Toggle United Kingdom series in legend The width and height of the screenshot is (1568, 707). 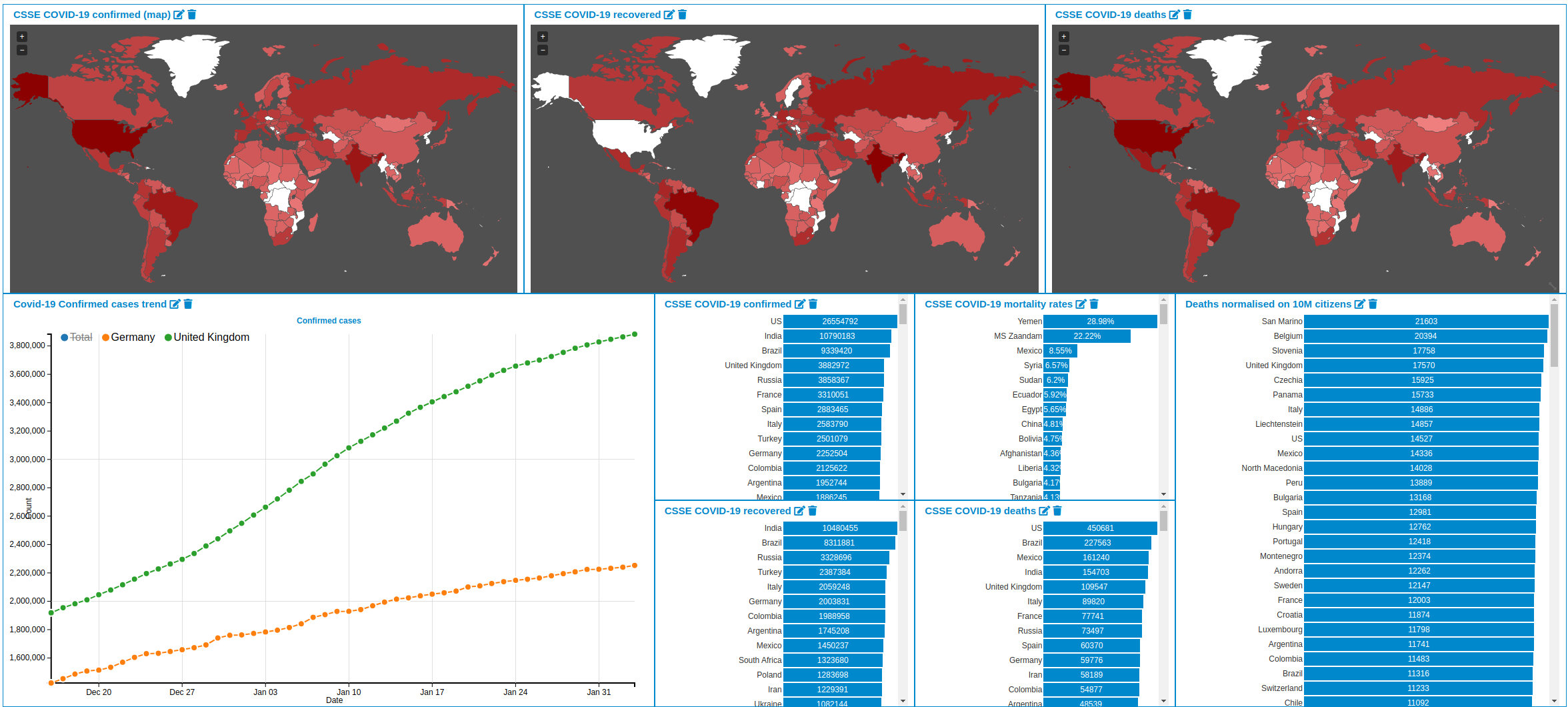(x=207, y=337)
